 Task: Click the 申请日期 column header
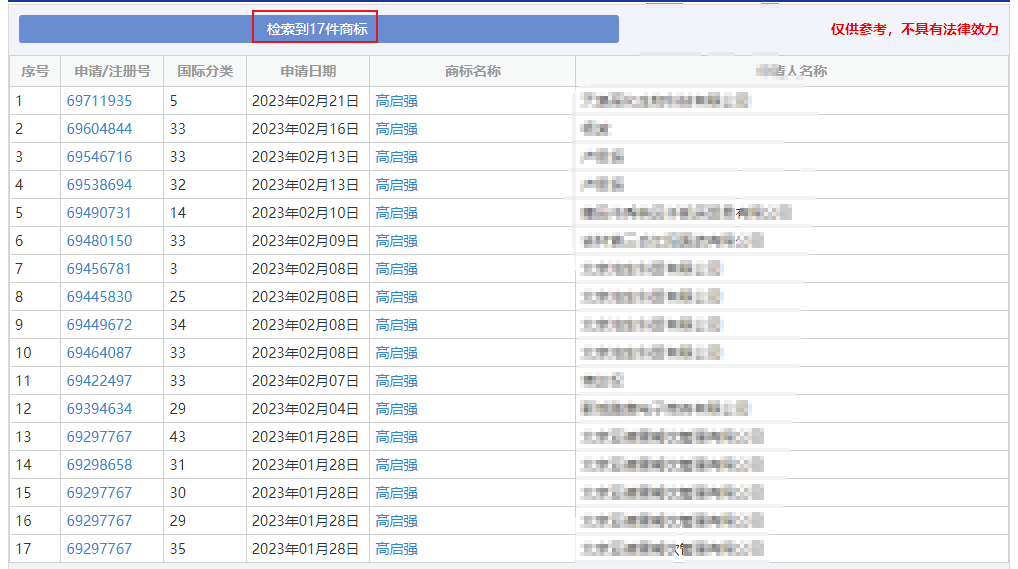pos(308,71)
